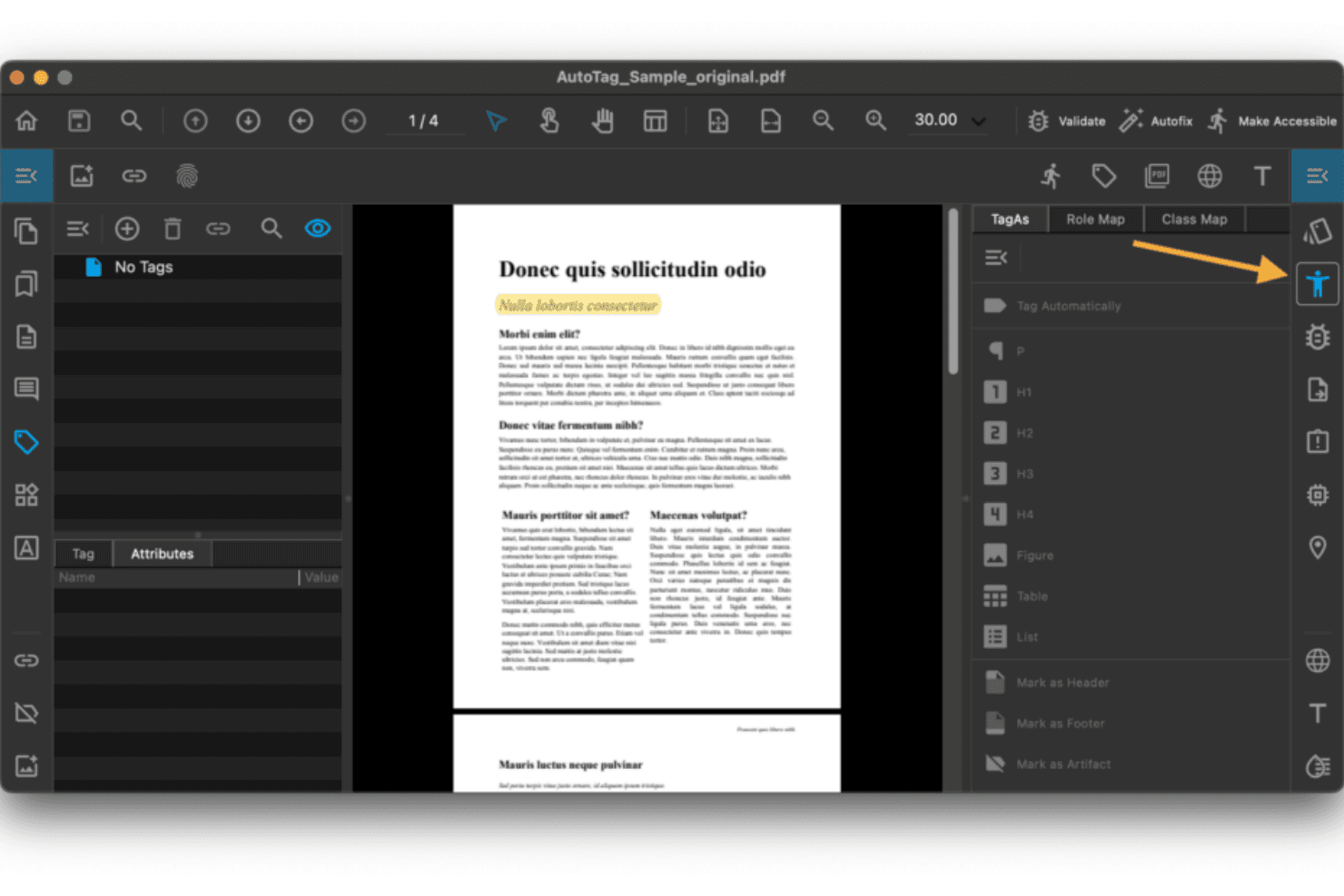Switch to the Class Map tab
The height and width of the screenshot is (896, 1344).
pyautogui.click(x=1194, y=220)
